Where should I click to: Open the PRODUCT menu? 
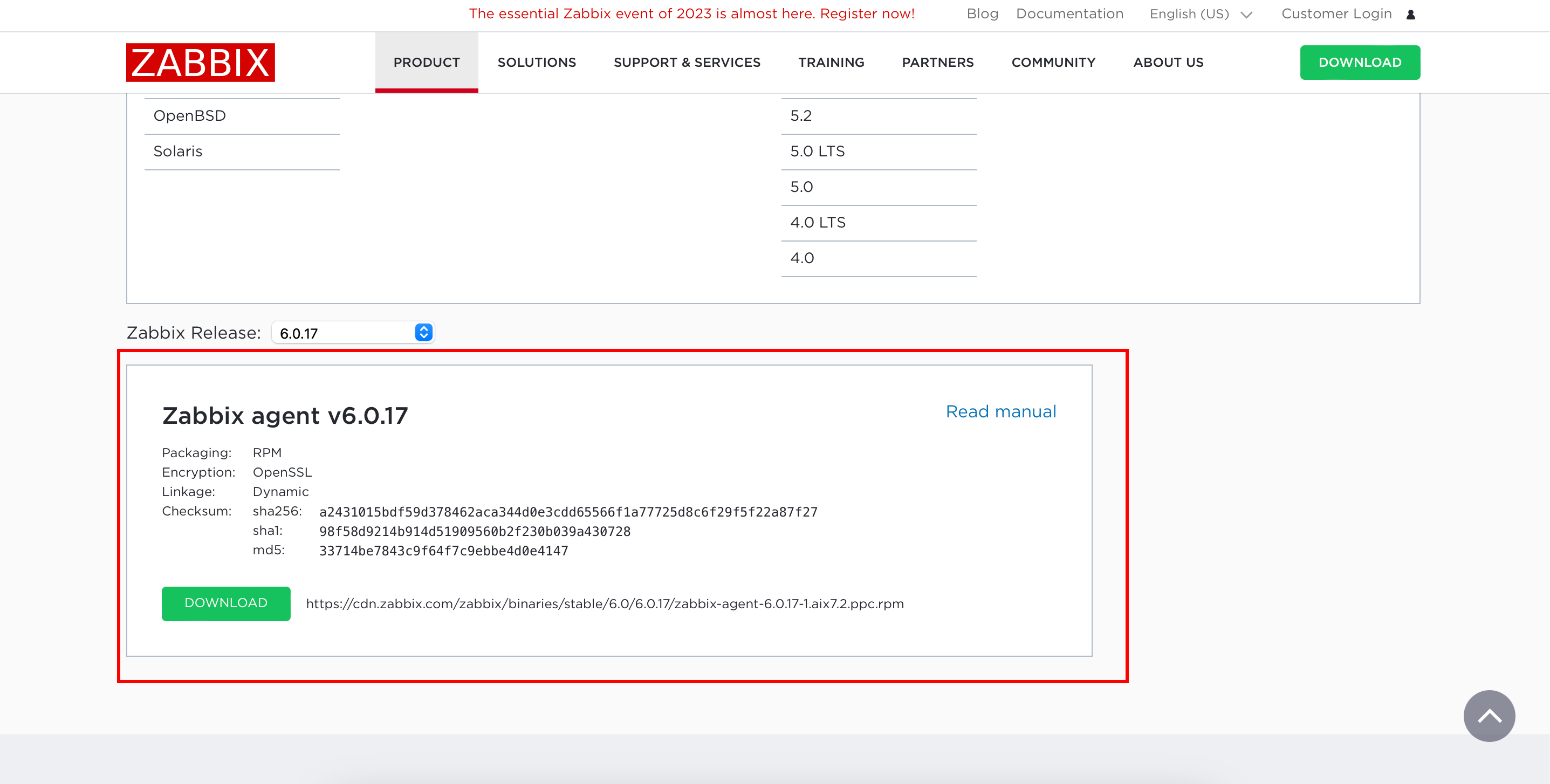coord(427,63)
